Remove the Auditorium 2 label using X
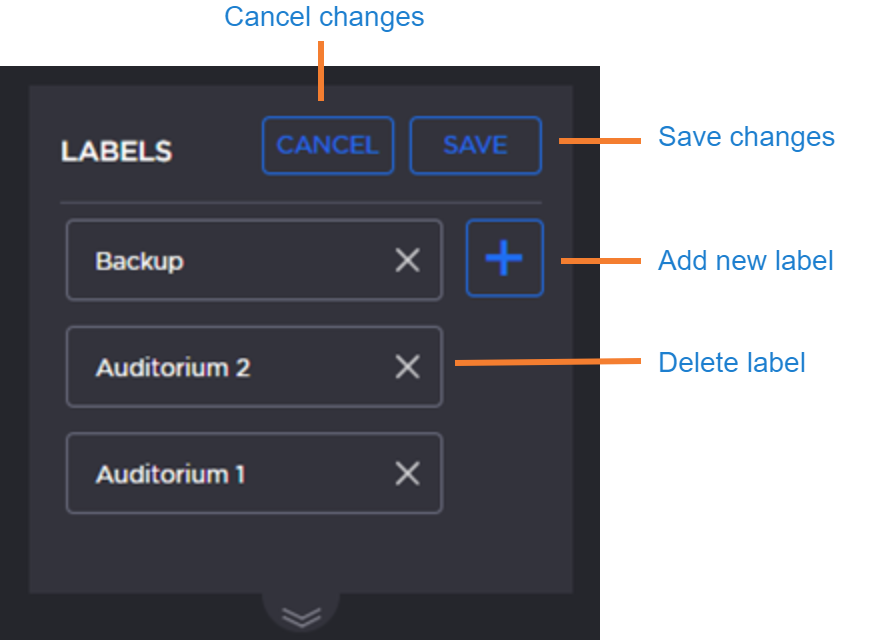Screen dimensions: 884x642 pos(407,367)
